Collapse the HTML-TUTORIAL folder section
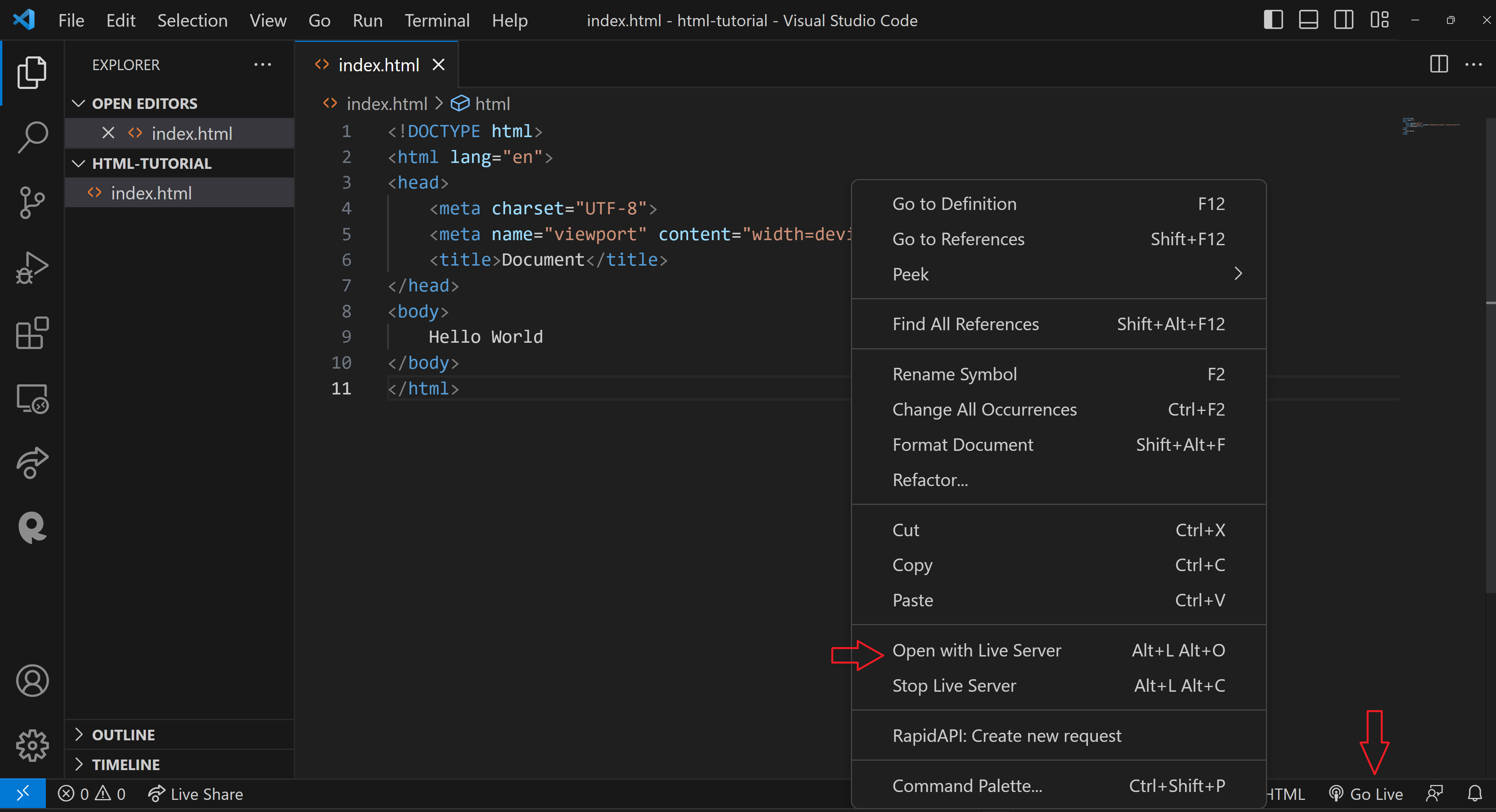1496x812 pixels. click(x=179, y=164)
